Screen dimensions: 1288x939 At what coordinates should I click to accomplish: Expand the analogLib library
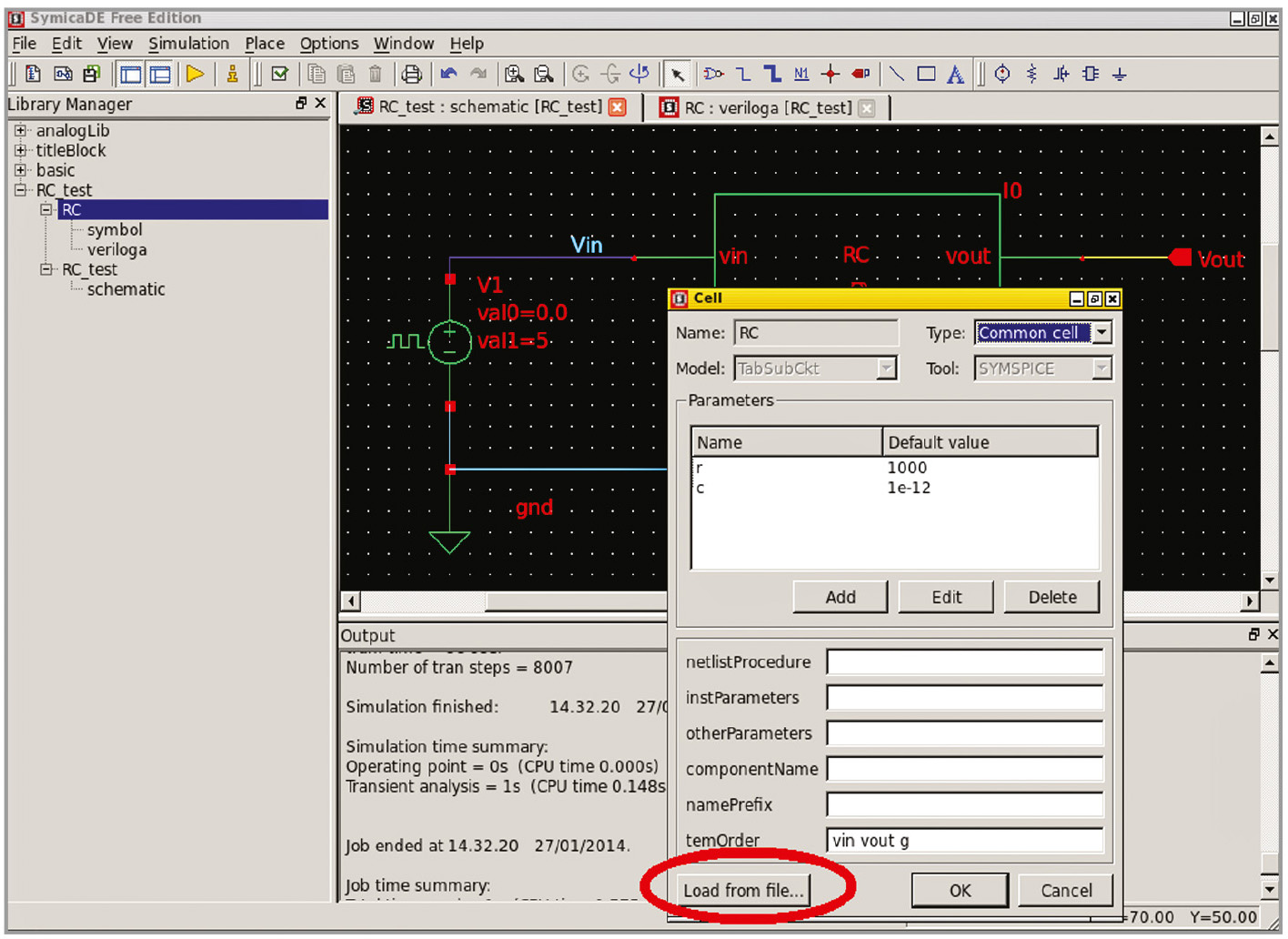pos(20,130)
